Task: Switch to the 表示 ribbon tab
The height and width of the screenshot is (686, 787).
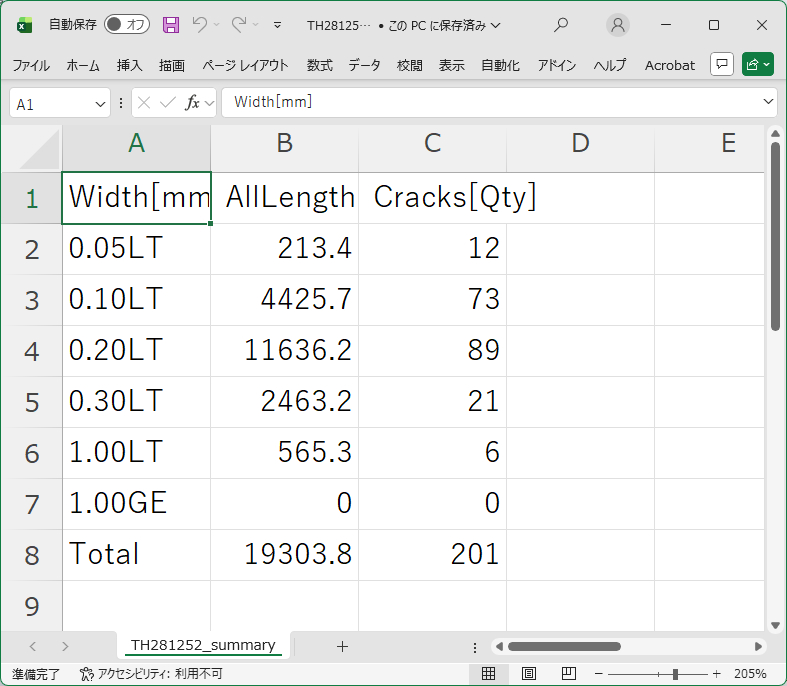Action: point(452,65)
